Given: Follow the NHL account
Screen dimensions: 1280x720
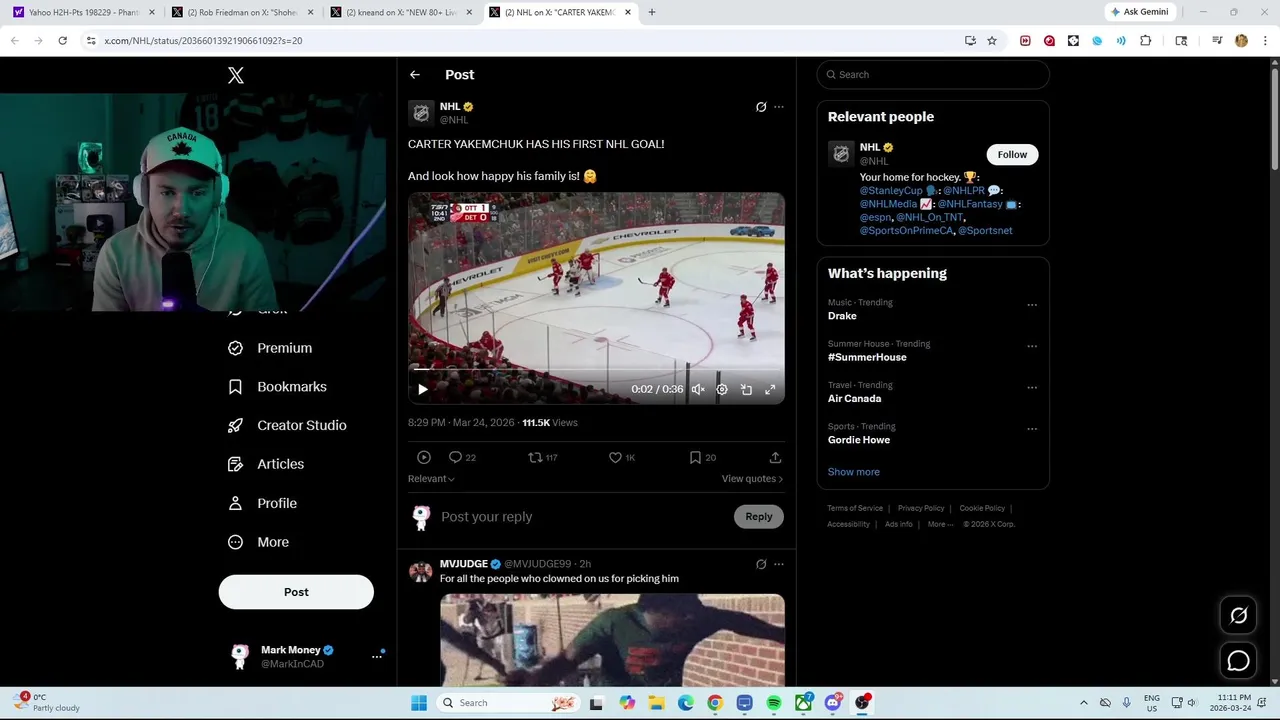Looking at the screenshot, I should click(x=1012, y=154).
